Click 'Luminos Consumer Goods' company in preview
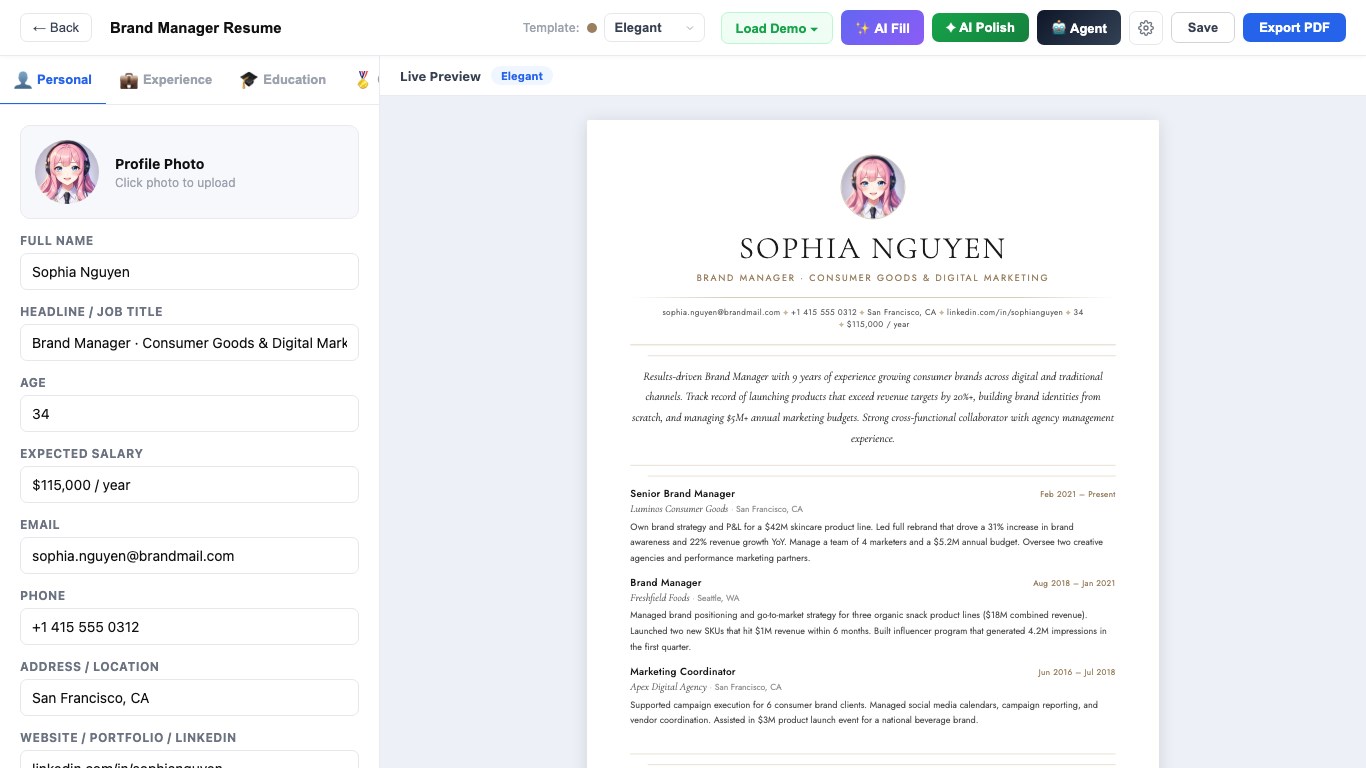1366x768 pixels. [x=679, y=509]
